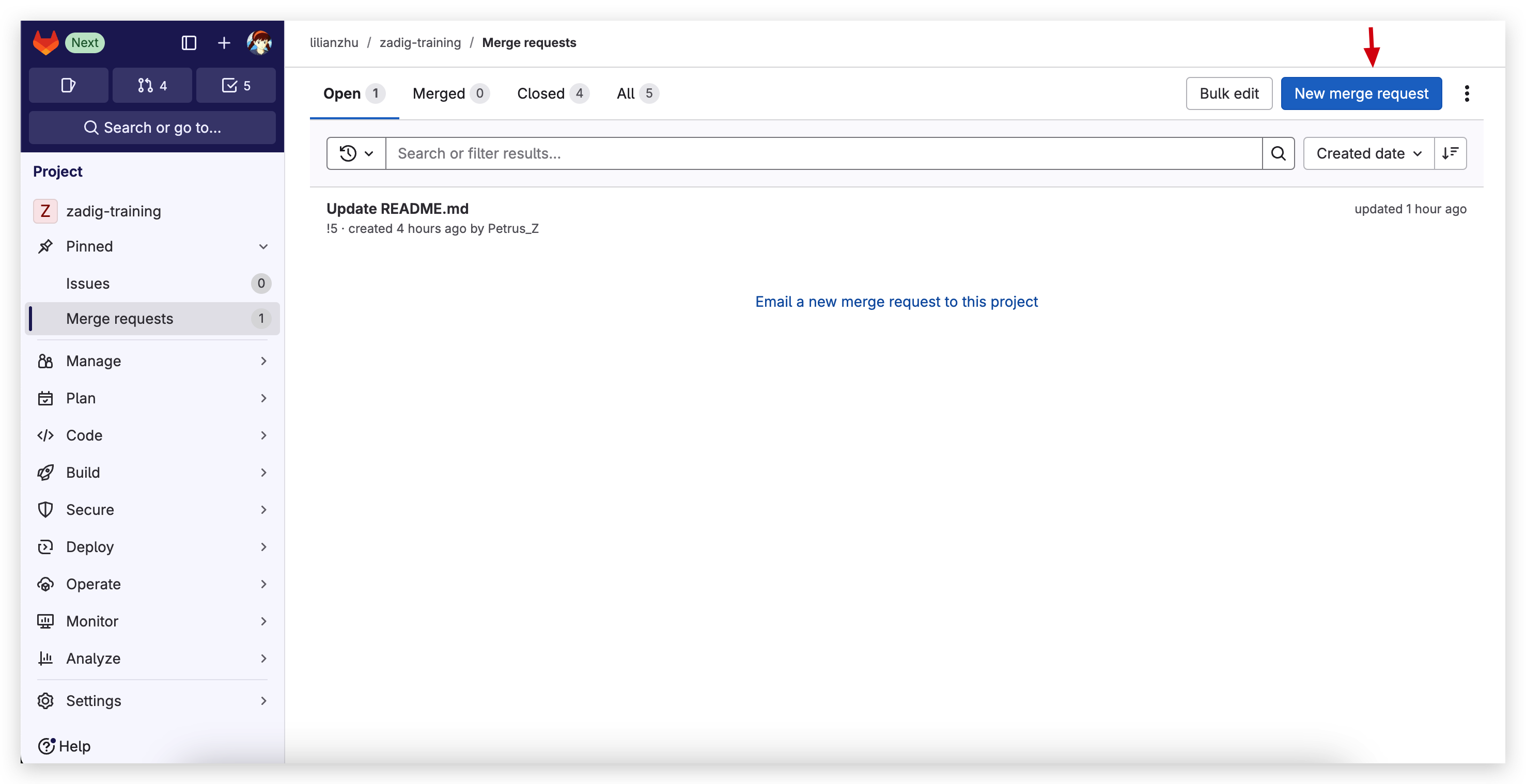Expand the Build menu
Screen dimensions: 1526x784
(152, 473)
